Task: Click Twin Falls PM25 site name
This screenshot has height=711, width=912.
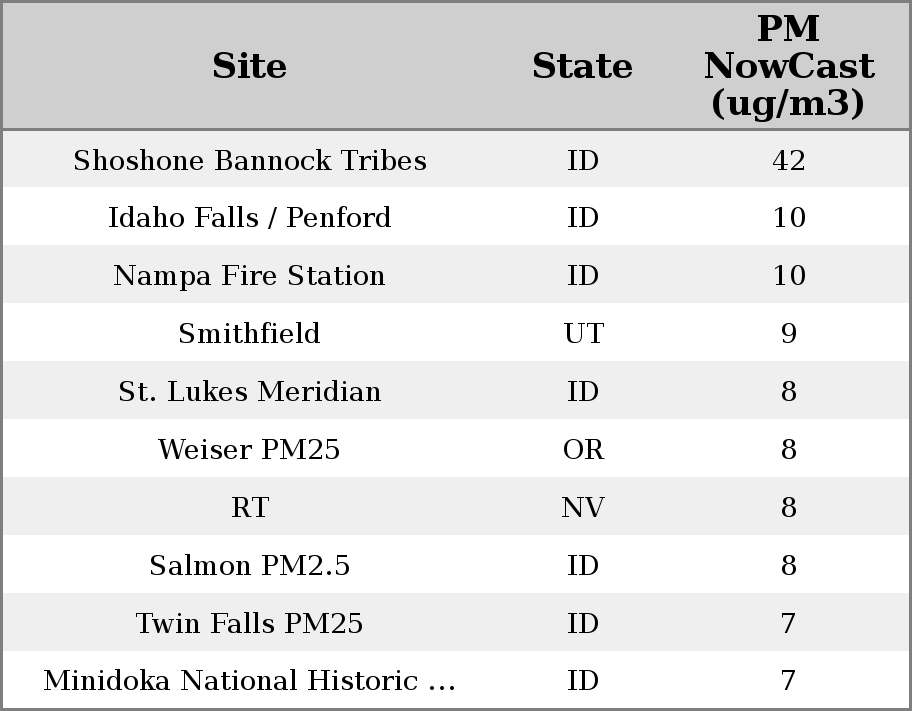Action: (x=250, y=624)
